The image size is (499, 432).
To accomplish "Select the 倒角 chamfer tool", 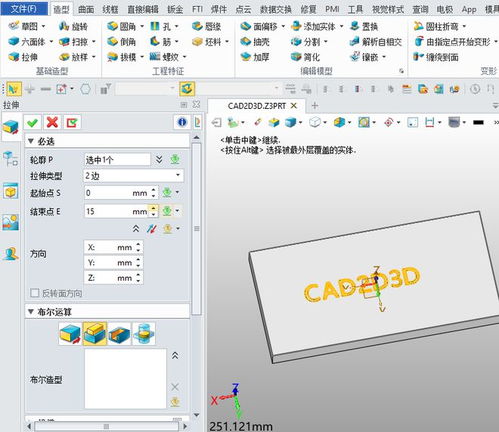I will tap(122, 42).
